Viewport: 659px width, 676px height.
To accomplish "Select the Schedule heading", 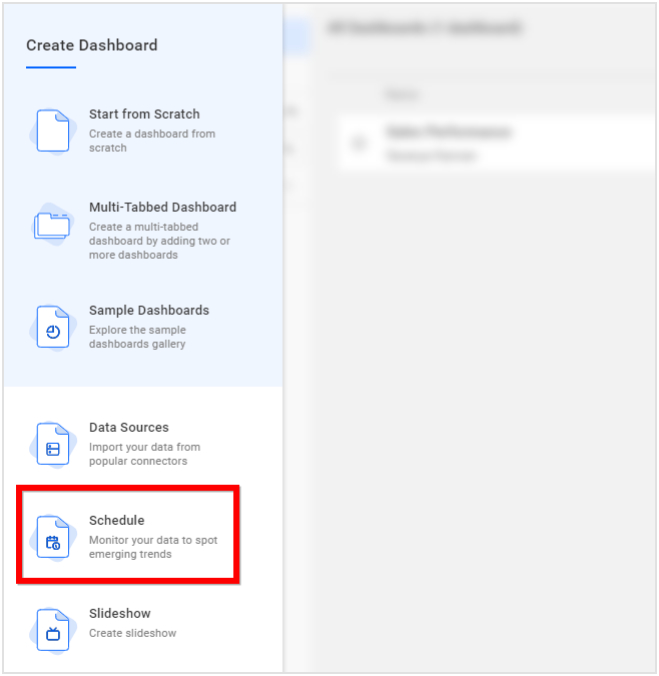I will [x=117, y=521].
